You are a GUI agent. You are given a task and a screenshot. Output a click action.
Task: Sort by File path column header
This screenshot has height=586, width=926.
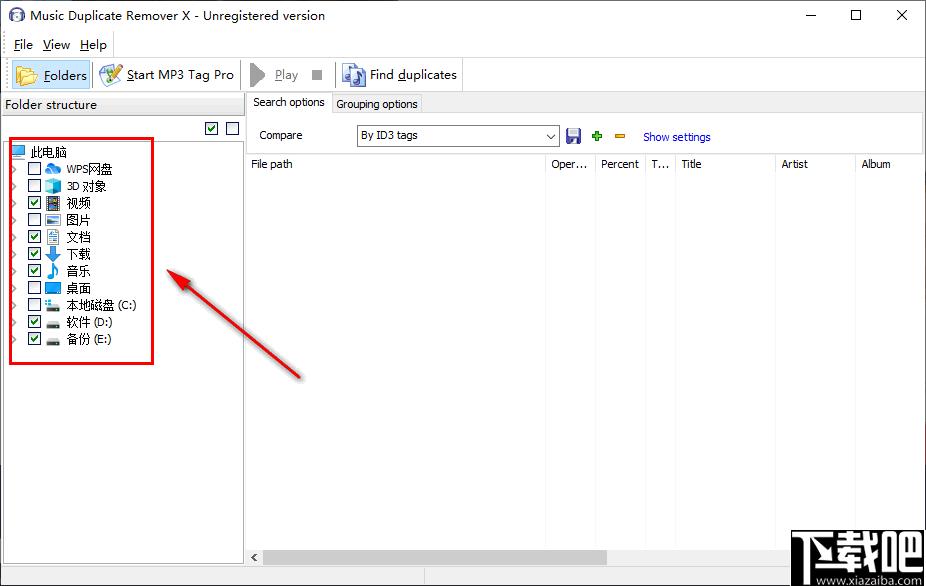coord(396,164)
